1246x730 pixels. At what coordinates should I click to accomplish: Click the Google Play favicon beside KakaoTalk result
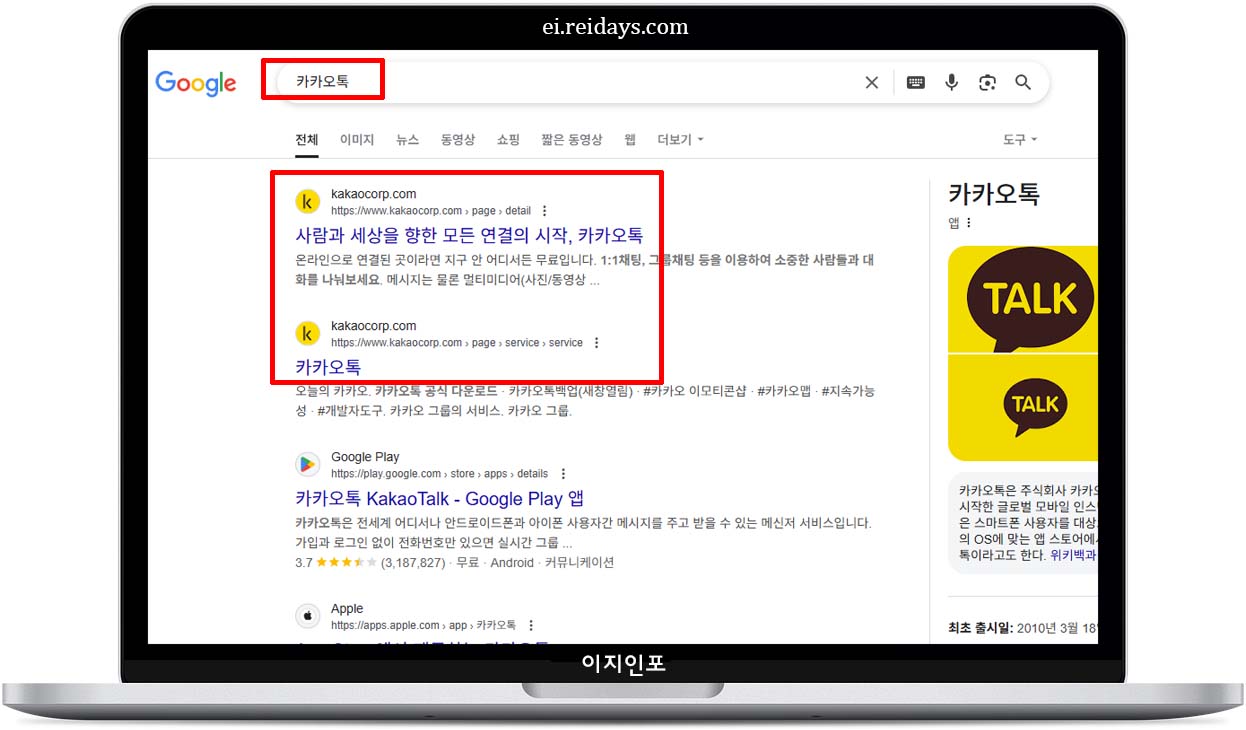(x=307, y=464)
